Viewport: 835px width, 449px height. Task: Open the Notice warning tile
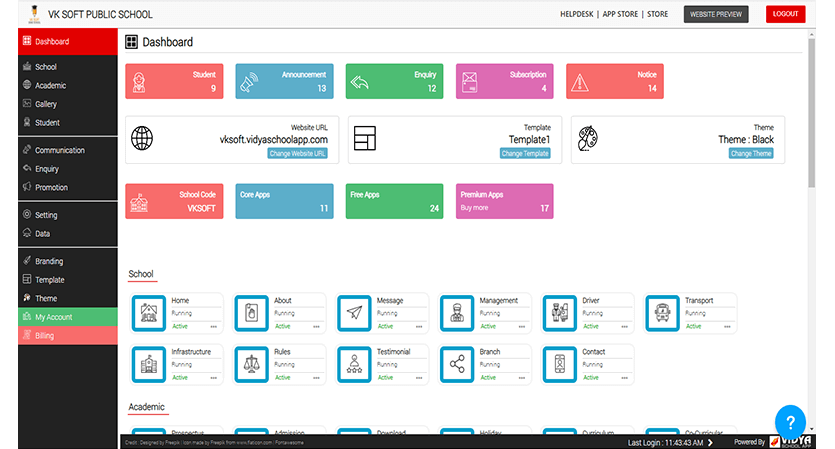click(615, 81)
